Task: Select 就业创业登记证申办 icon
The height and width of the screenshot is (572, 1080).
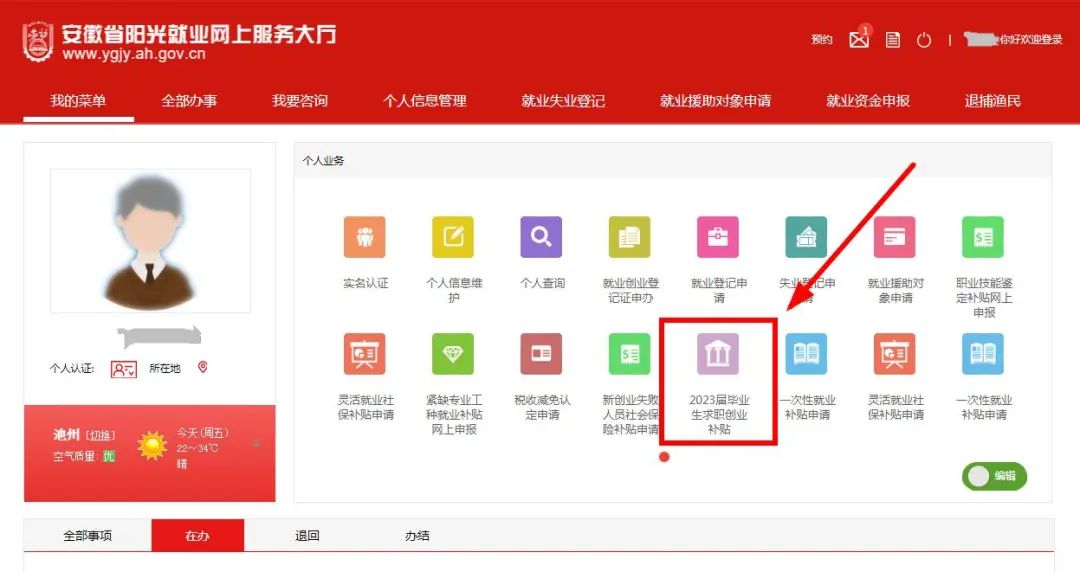Action: click(x=630, y=237)
